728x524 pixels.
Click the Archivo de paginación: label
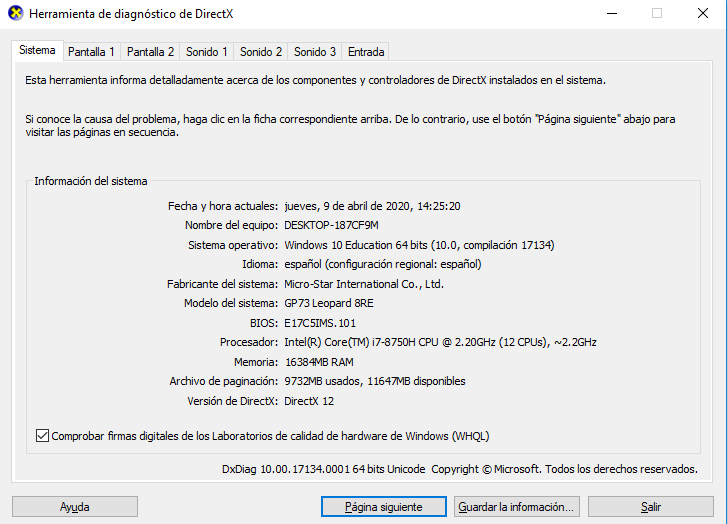coord(223,381)
